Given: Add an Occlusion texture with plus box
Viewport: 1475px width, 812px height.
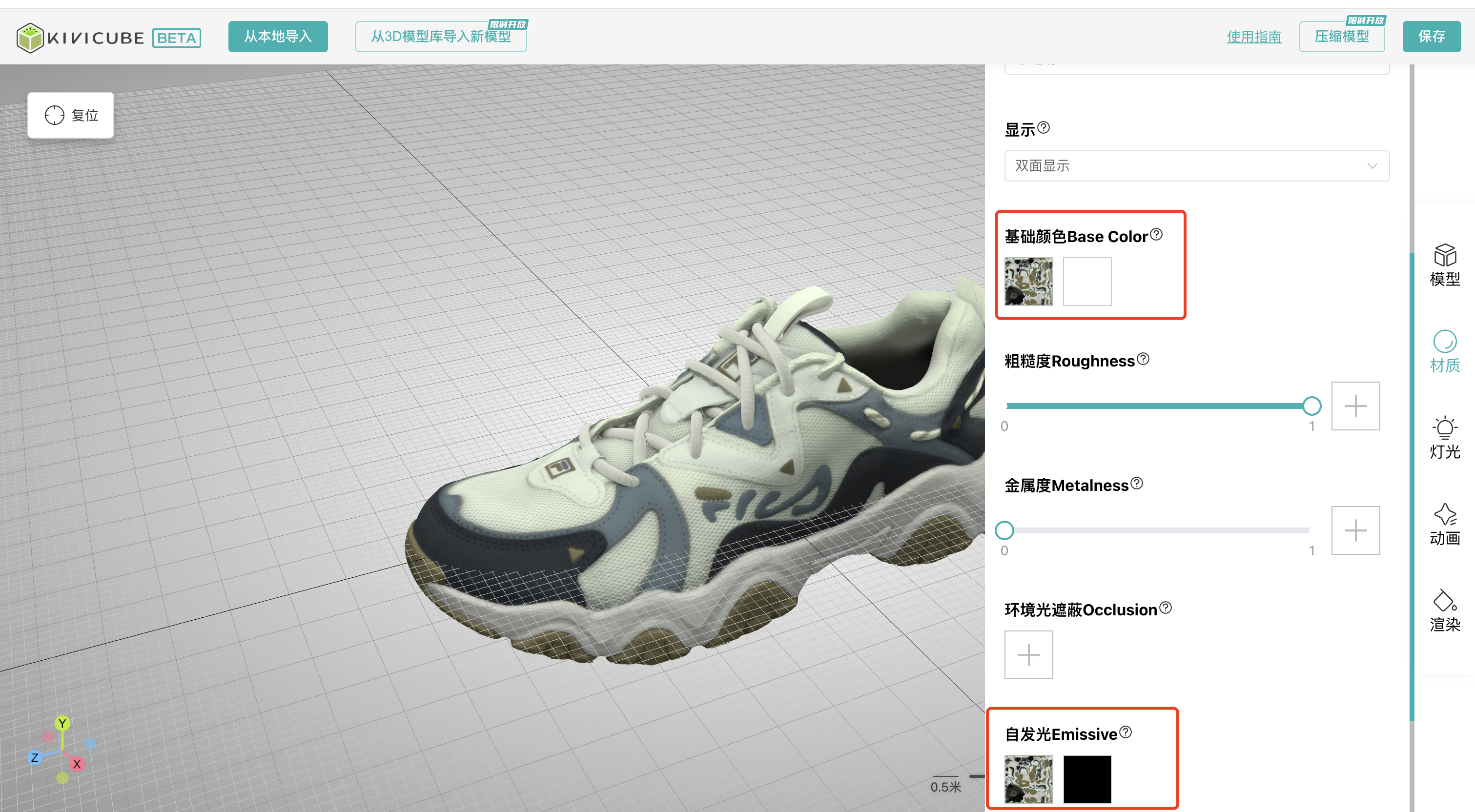Looking at the screenshot, I should click(1028, 654).
